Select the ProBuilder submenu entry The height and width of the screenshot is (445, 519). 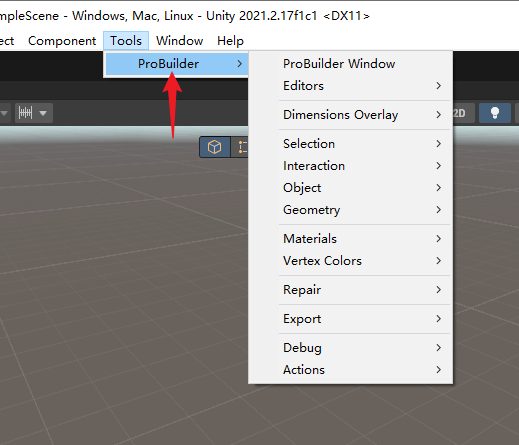[176, 64]
